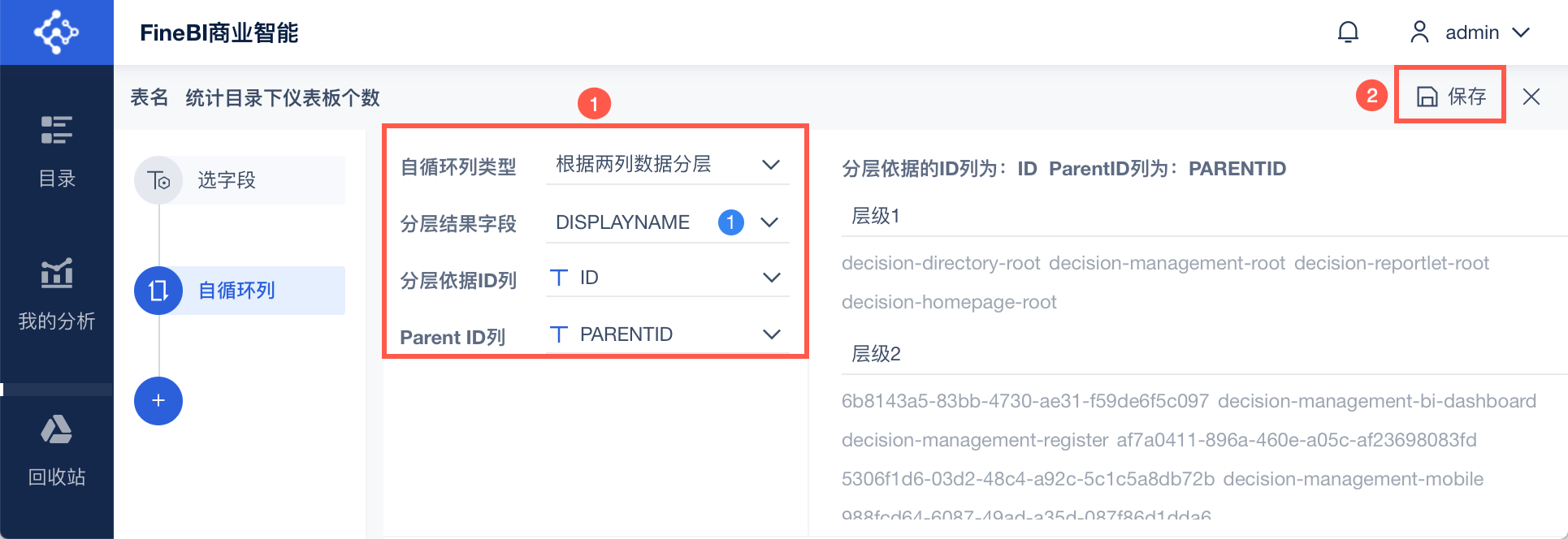Image resolution: width=1568 pixels, height=539 pixels.
Task: Expand the admin account menu arrow
Action: [1521, 32]
